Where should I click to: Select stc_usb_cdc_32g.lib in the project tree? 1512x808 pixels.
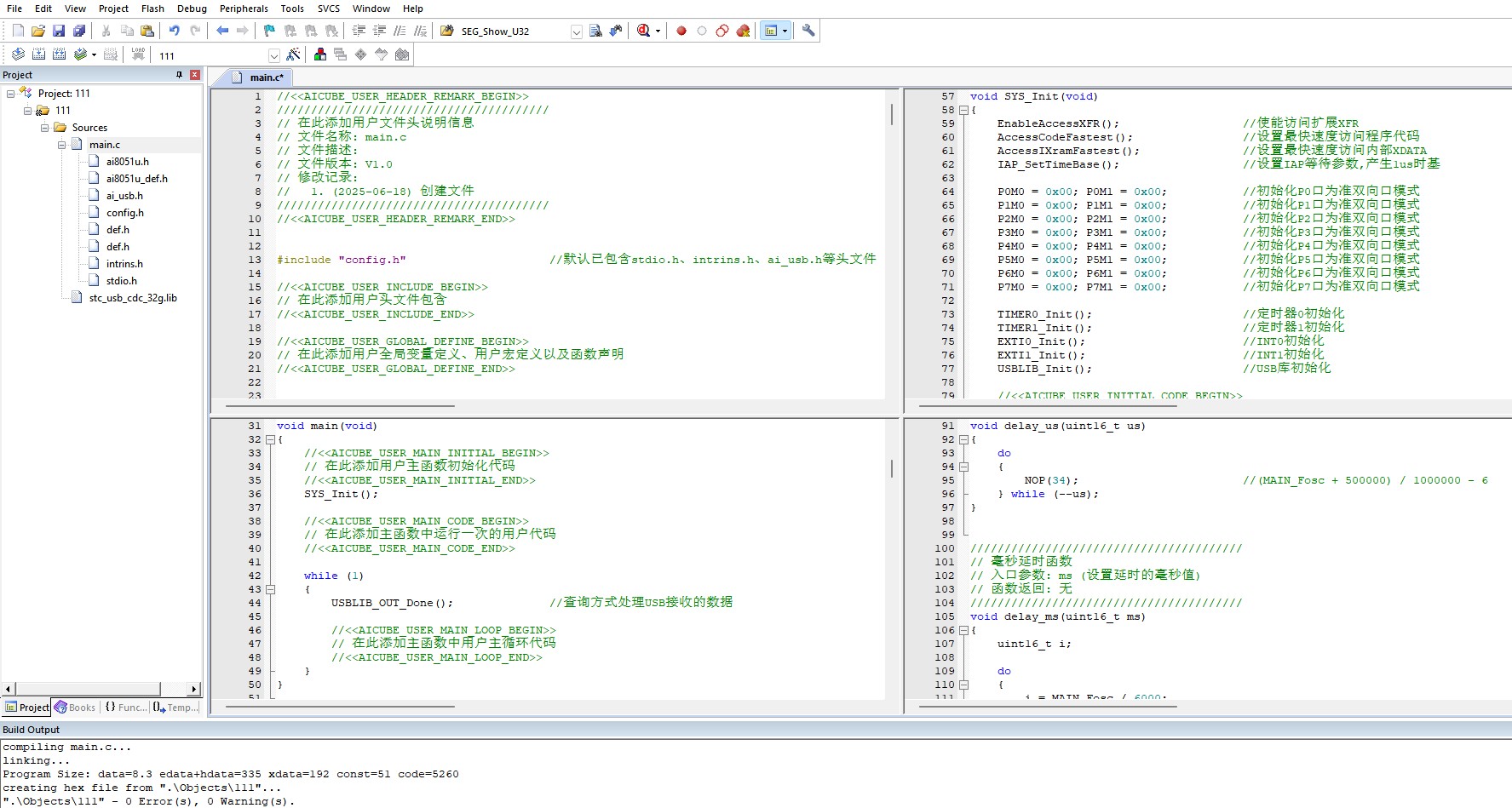point(133,298)
